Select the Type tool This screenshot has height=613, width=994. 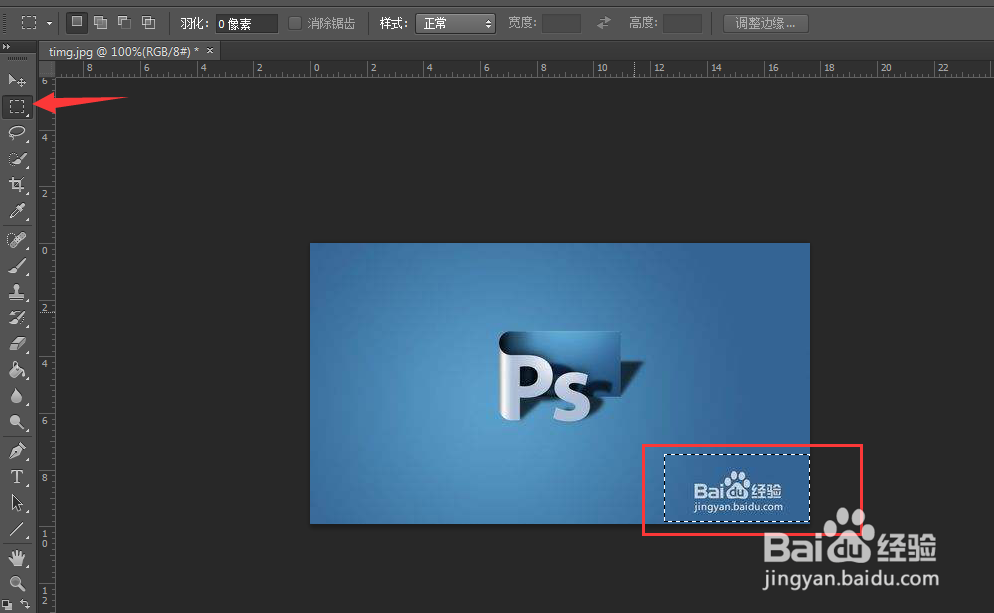(17, 477)
